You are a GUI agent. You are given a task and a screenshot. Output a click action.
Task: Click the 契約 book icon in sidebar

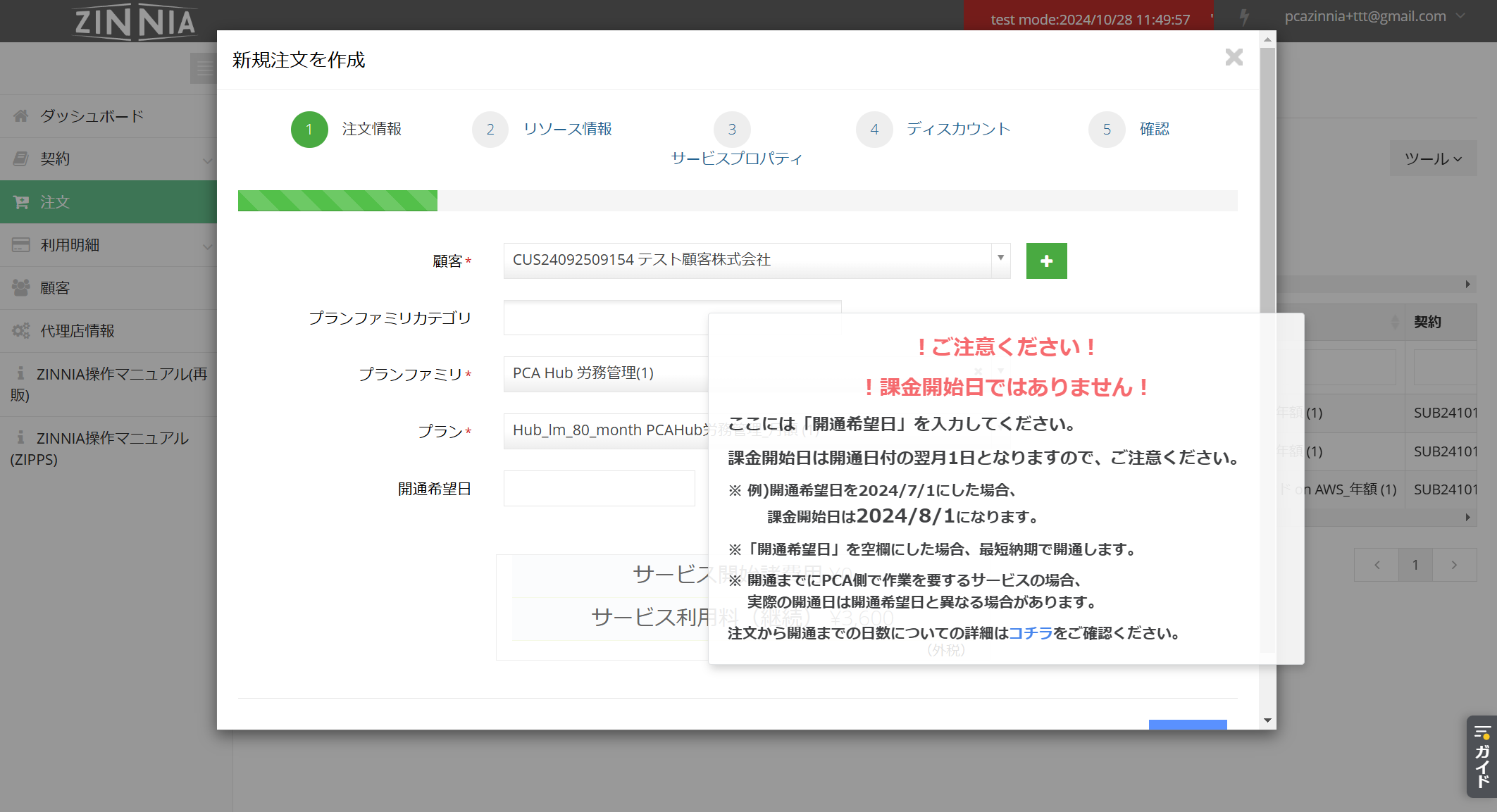pos(20,158)
